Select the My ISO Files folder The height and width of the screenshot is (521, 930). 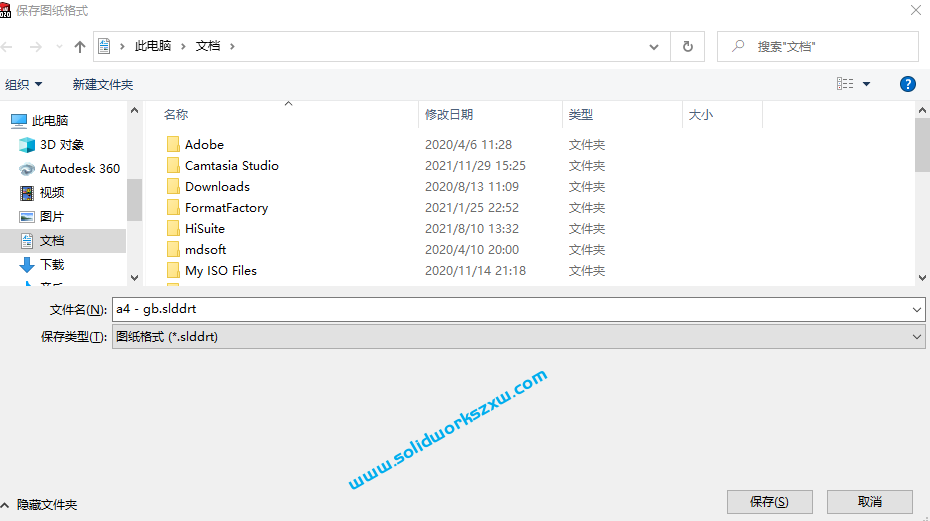(221, 271)
